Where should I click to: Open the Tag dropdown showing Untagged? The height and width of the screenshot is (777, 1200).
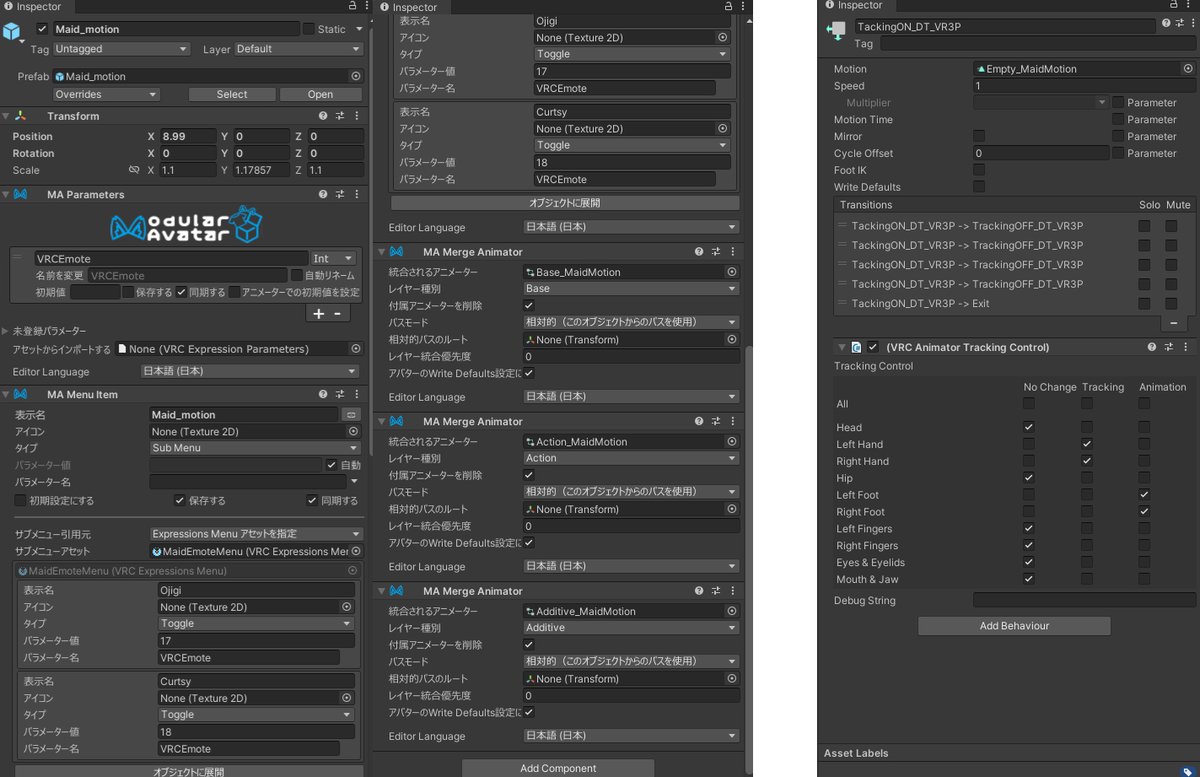122,49
